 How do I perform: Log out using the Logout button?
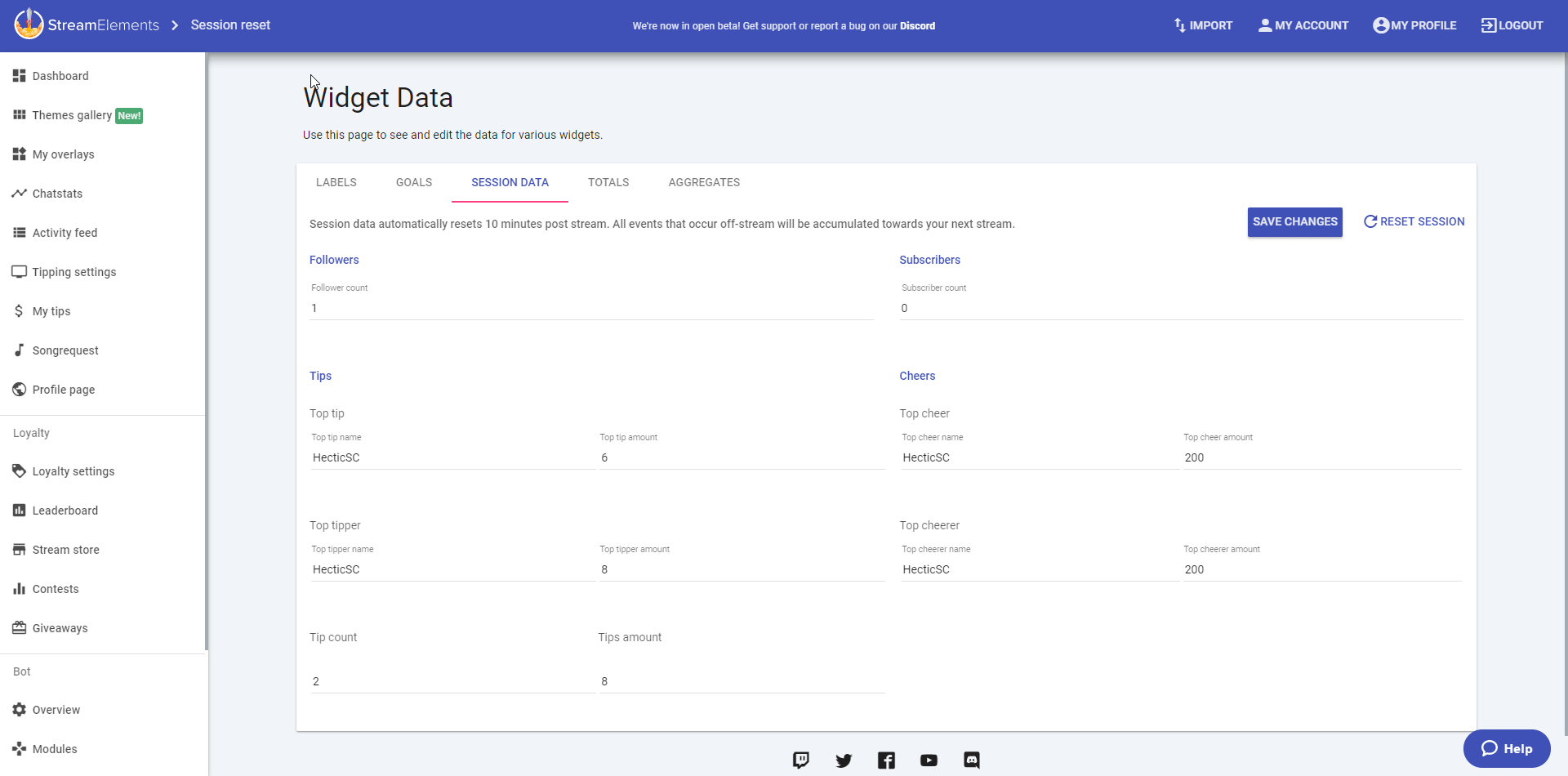pyautogui.click(x=1512, y=25)
